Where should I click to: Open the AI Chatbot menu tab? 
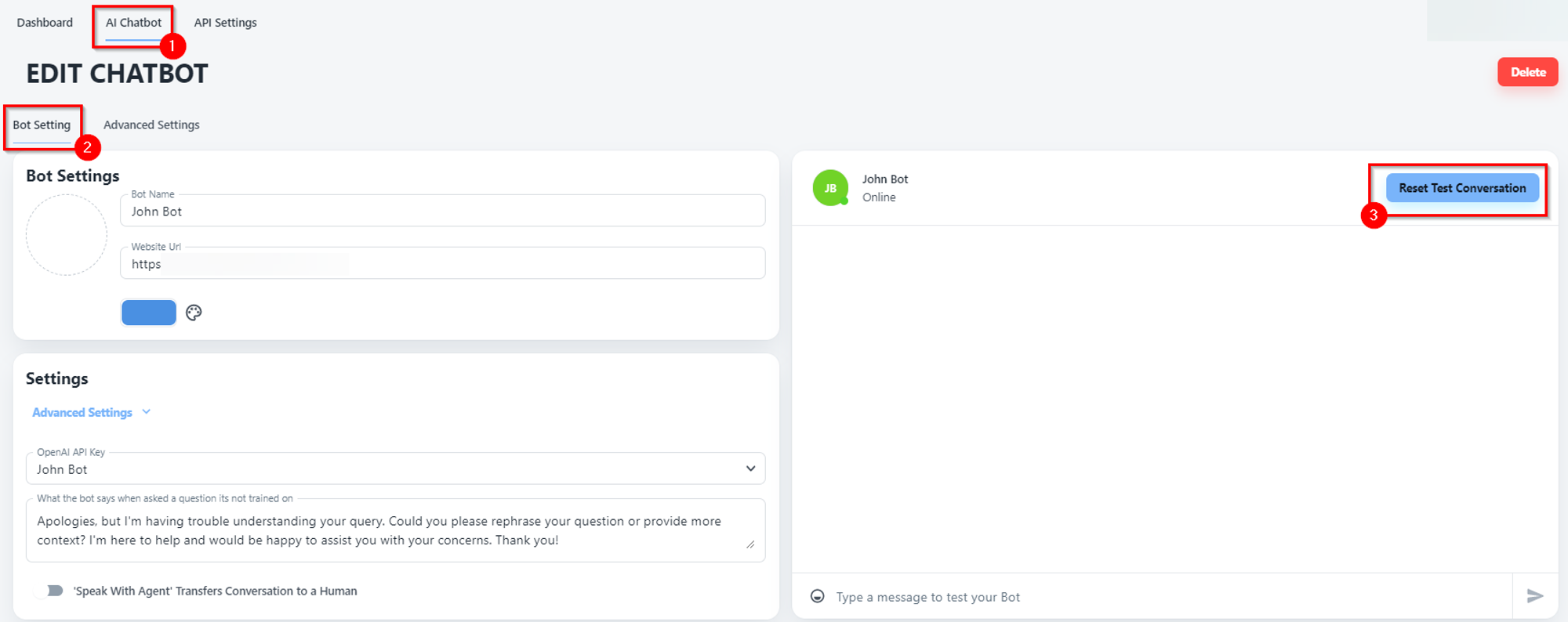click(133, 23)
